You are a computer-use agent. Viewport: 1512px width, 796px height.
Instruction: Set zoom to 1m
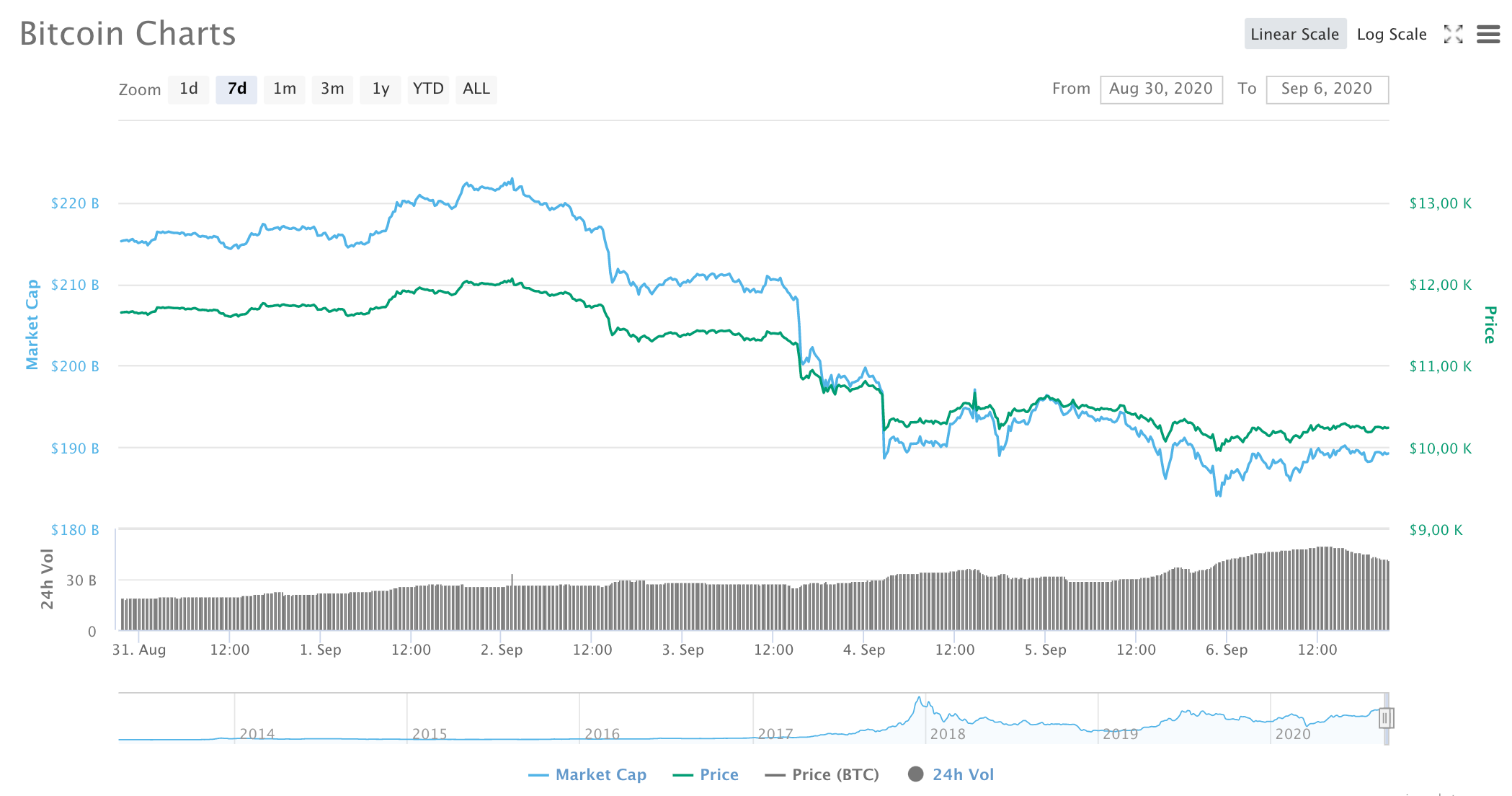coord(284,89)
